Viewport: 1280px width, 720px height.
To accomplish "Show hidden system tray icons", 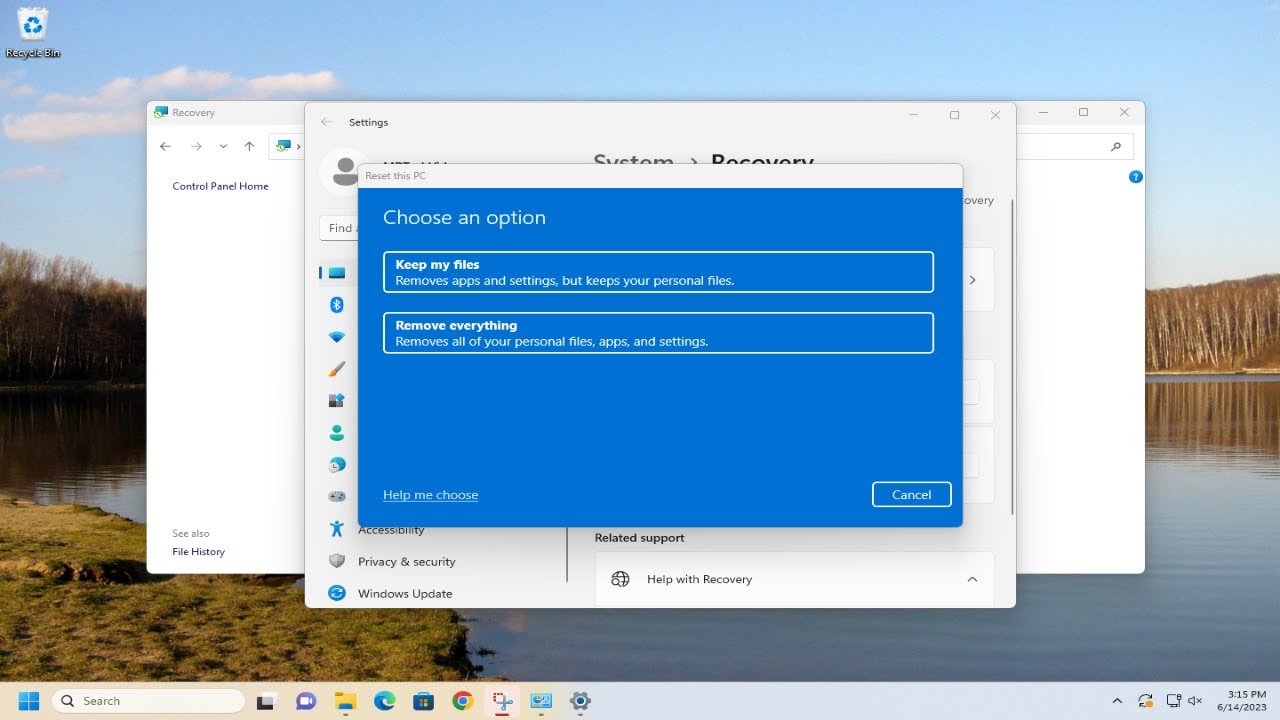I will point(1117,701).
